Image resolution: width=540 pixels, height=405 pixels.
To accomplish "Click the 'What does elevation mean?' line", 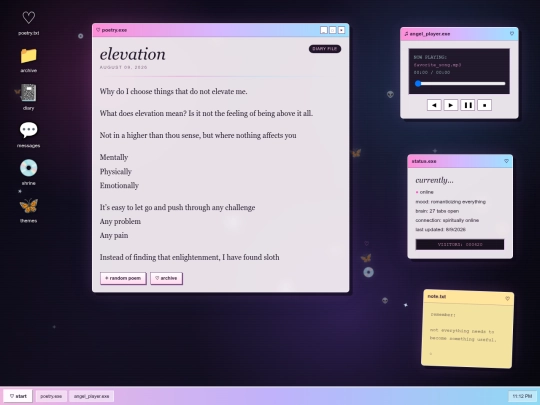I will [206, 113].
